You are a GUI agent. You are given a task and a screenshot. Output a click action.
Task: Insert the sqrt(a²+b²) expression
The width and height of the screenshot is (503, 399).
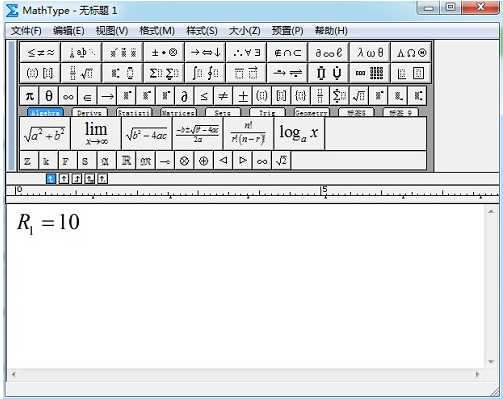click(x=45, y=133)
